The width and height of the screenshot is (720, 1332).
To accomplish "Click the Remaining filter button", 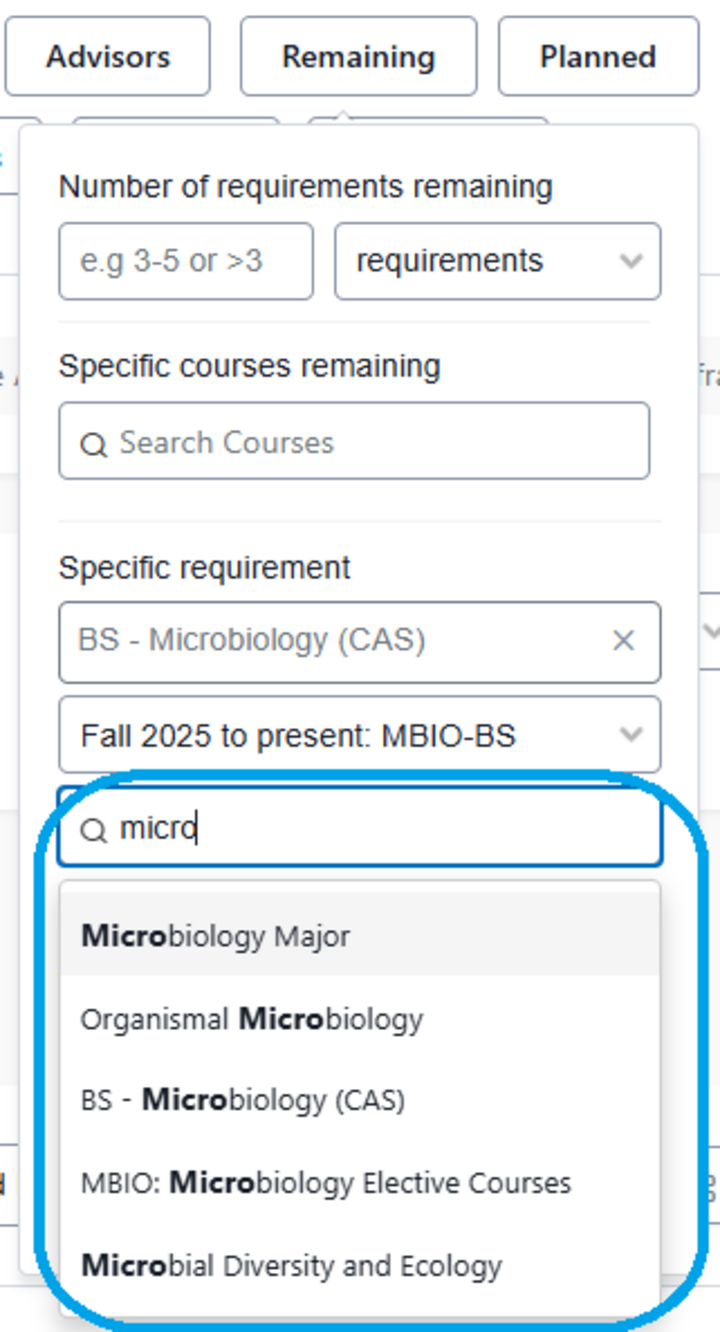I will 358,57.
